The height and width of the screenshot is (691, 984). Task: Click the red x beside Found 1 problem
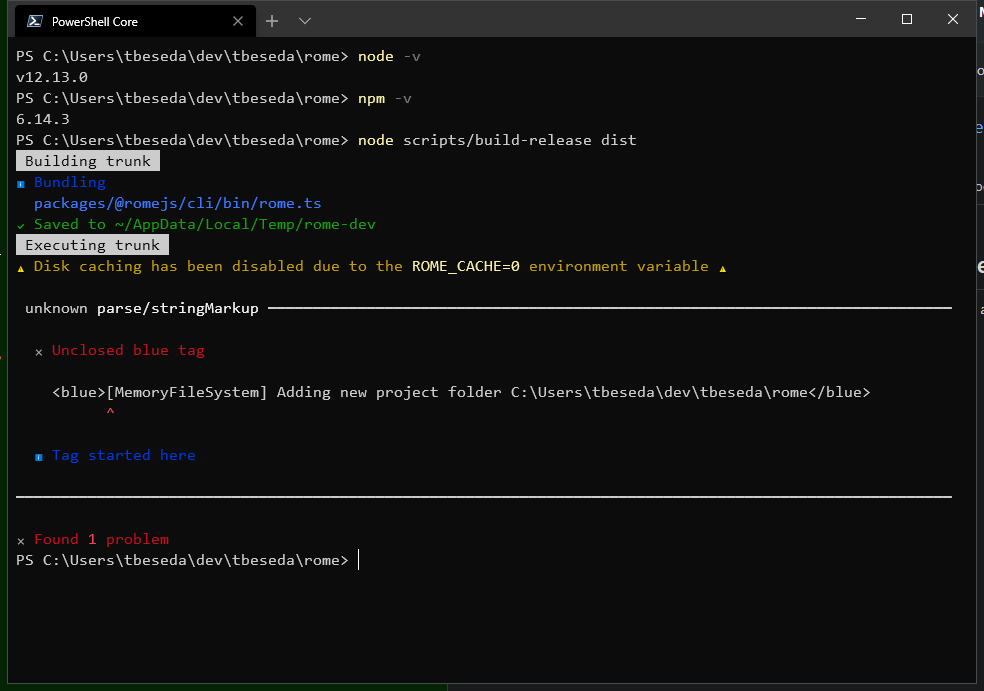click(21, 541)
